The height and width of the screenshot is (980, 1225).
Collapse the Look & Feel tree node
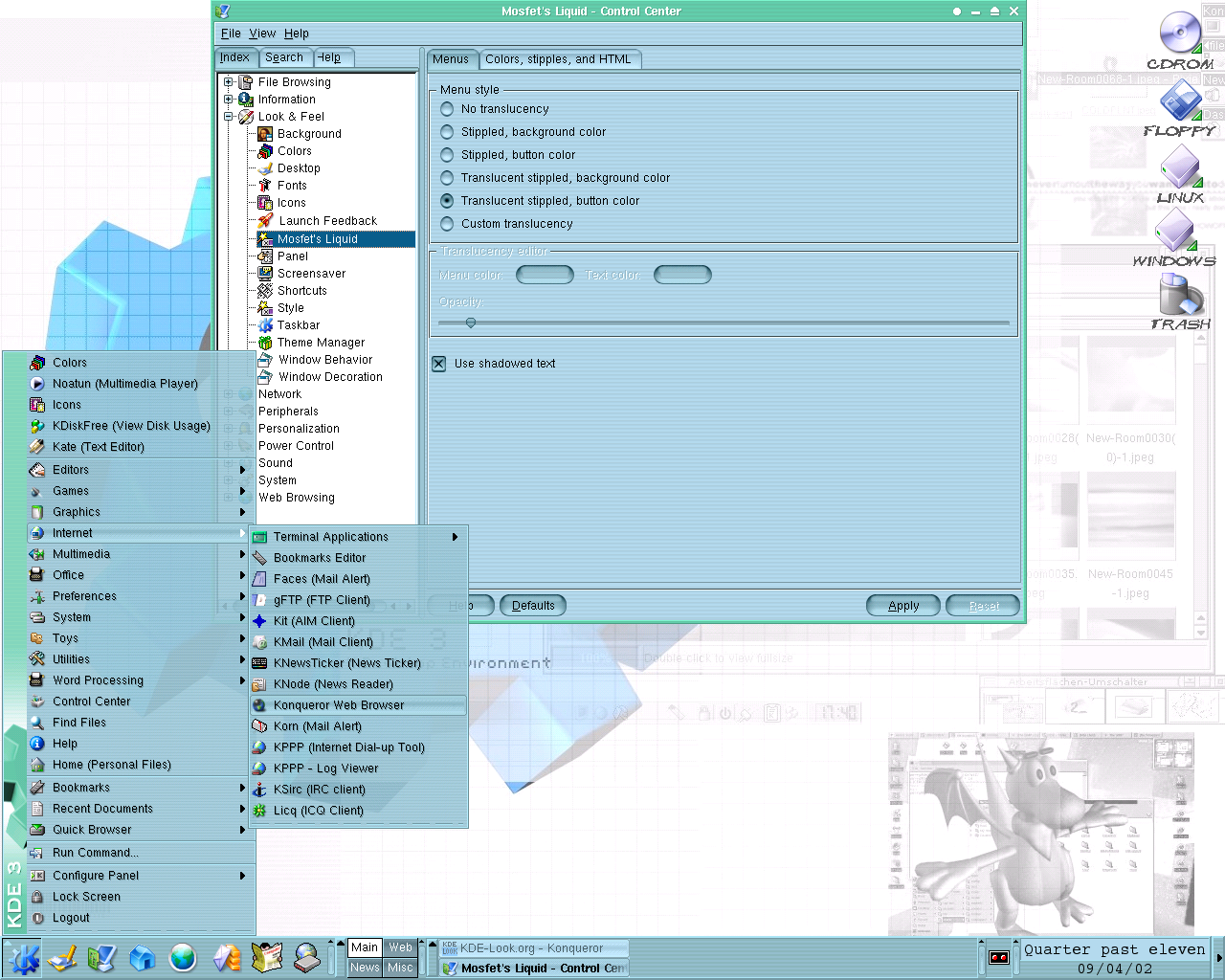pos(229,117)
